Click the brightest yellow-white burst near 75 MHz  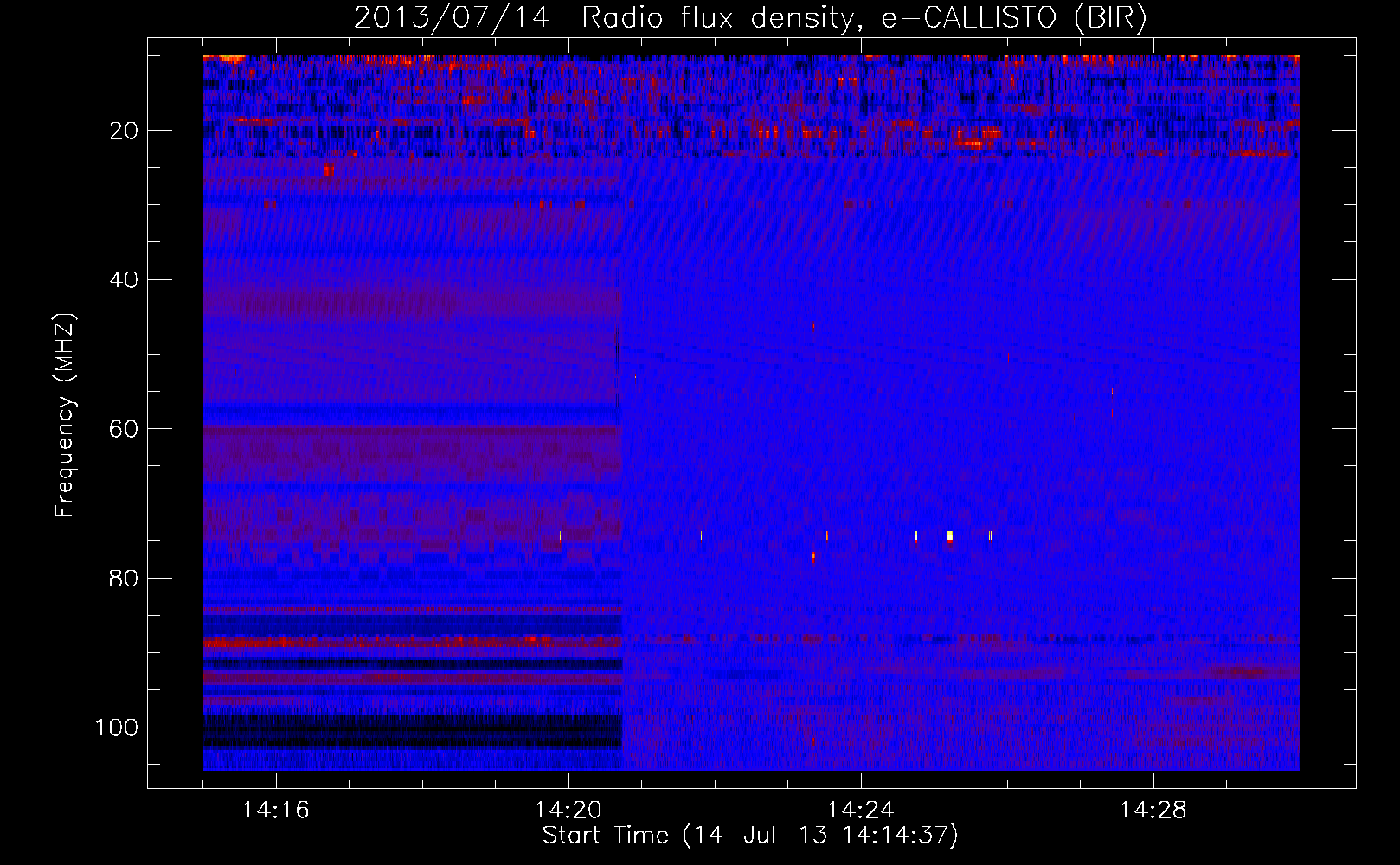point(949,536)
